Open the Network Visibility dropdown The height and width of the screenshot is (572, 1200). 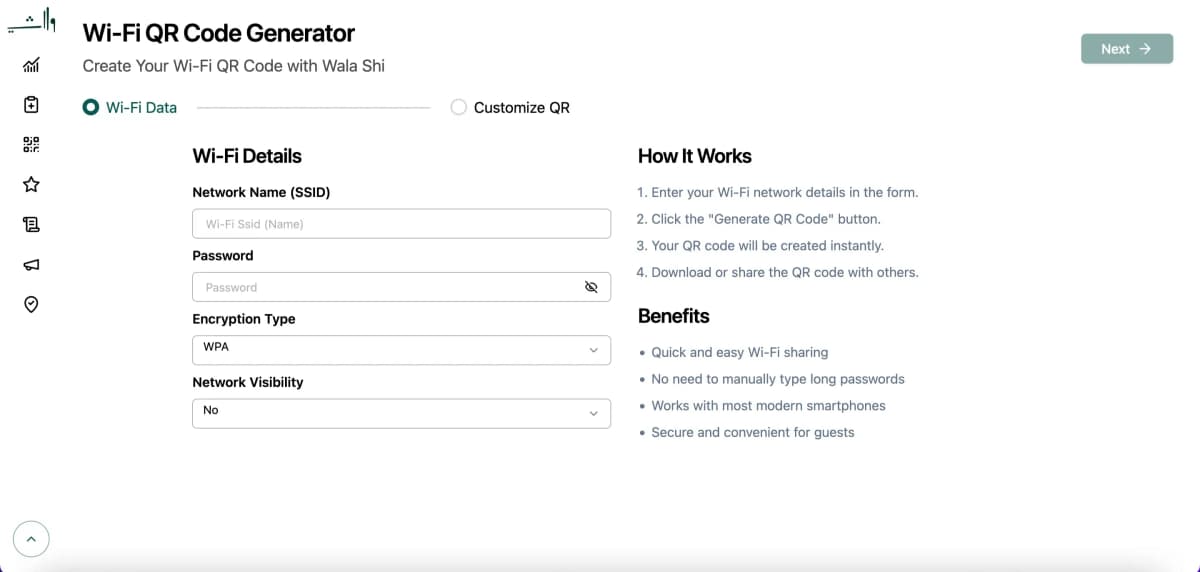(x=401, y=413)
